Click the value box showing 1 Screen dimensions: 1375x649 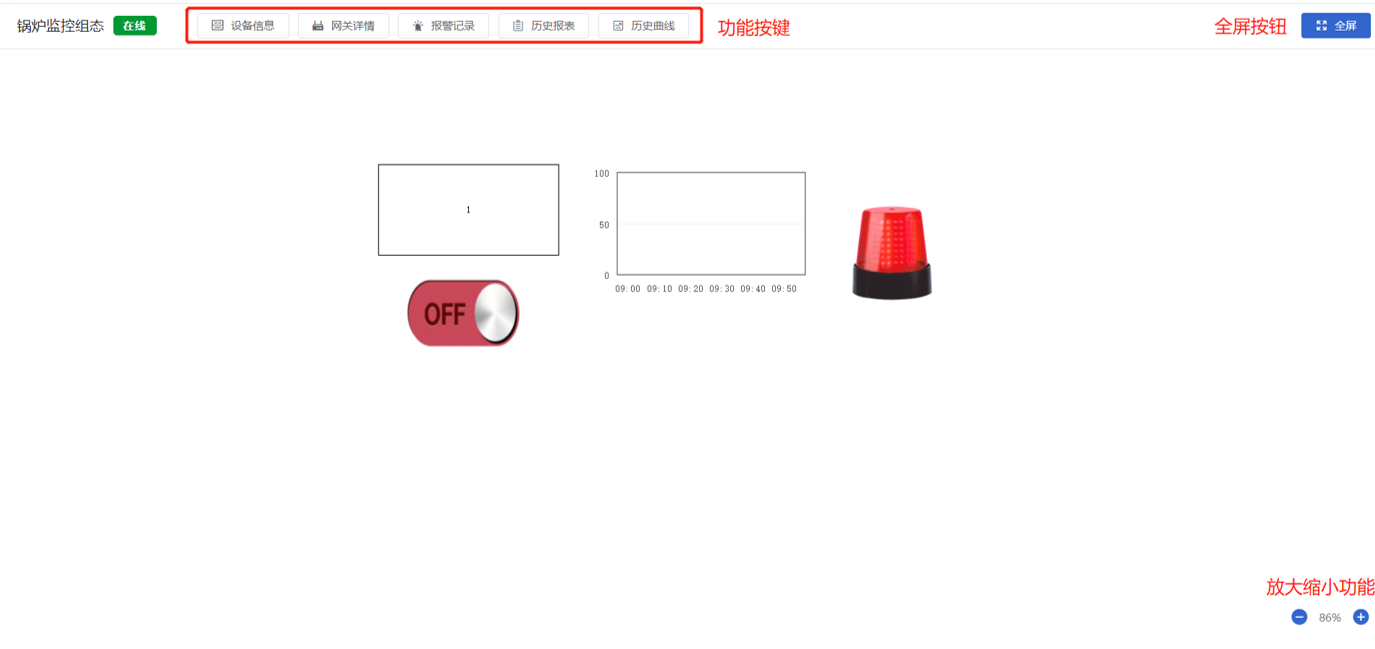(468, 210)
